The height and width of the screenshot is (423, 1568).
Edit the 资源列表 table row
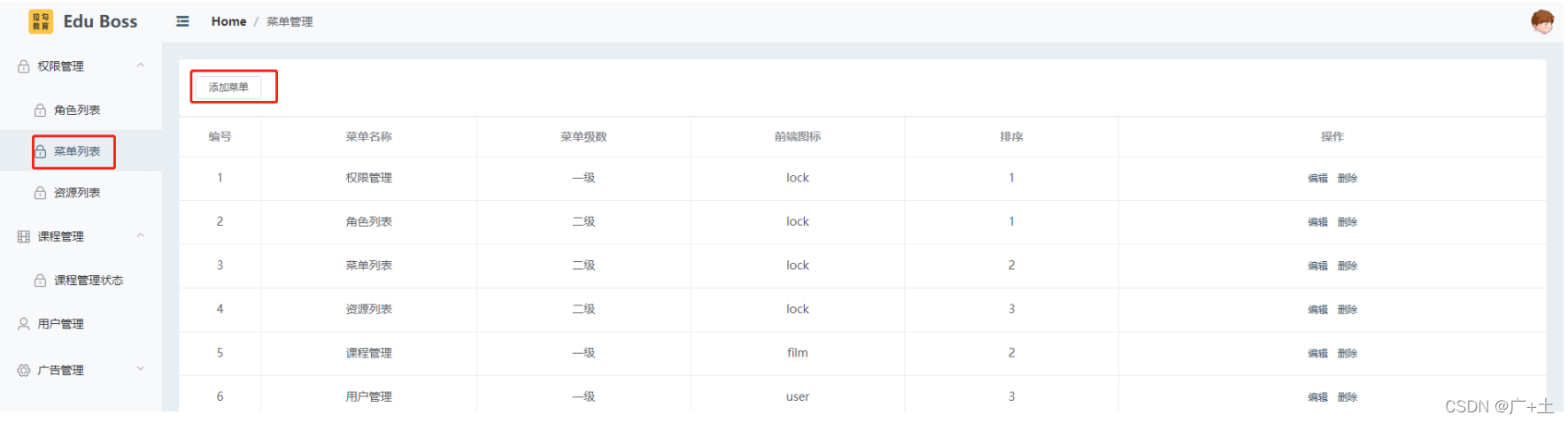pos(1317,310)
